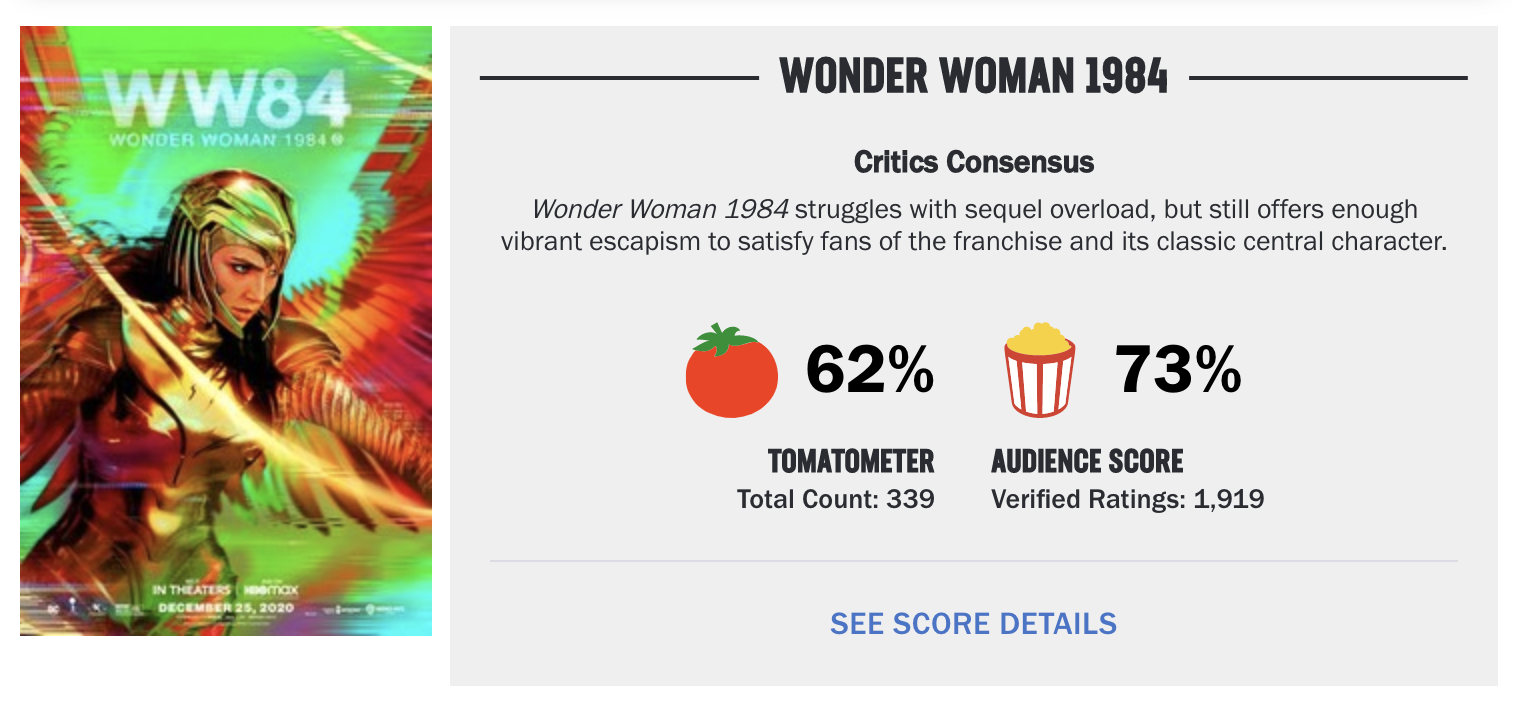The height and width of the screenshot is (708, 1518).
Task: Click the divider line above score details
Action: pos(973,561)
